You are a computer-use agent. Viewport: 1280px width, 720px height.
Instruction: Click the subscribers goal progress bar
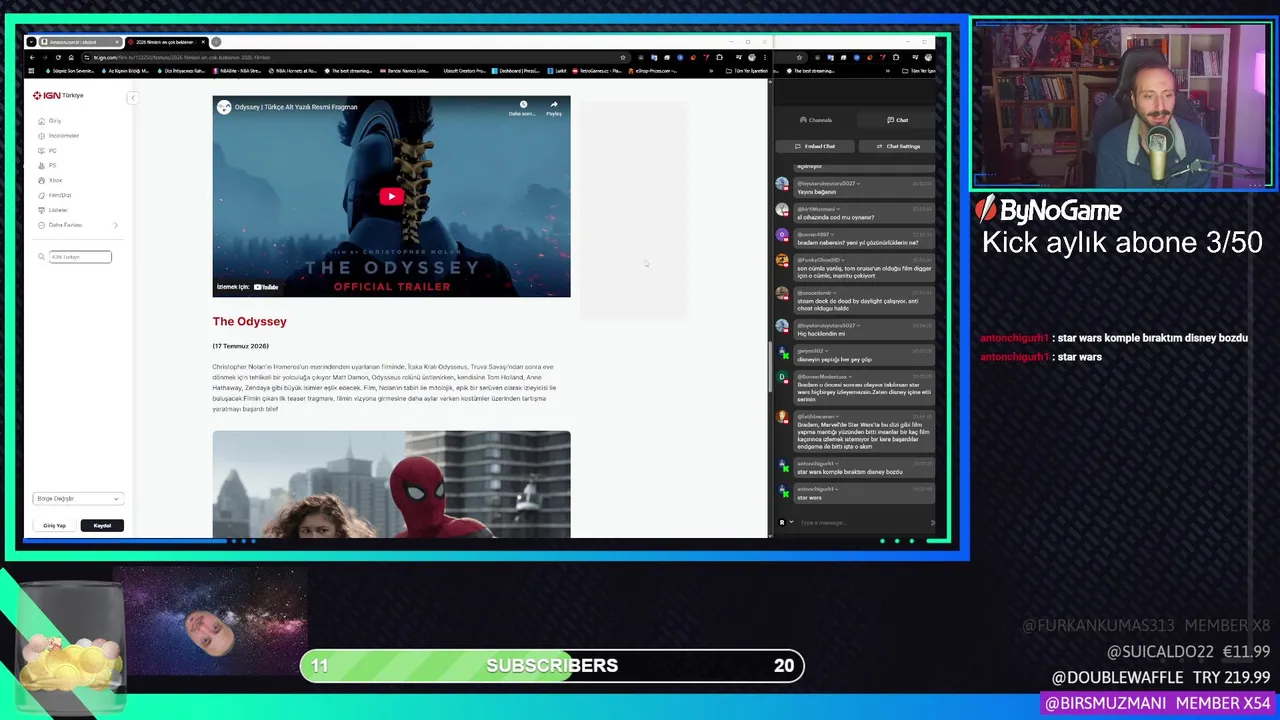click(552, 665)
